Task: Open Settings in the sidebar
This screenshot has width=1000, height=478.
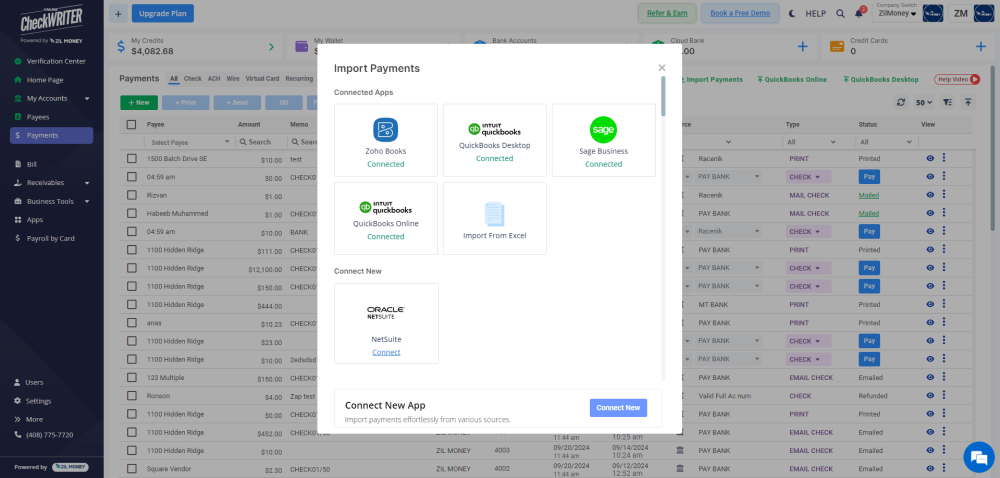Action: coord(38,401)
